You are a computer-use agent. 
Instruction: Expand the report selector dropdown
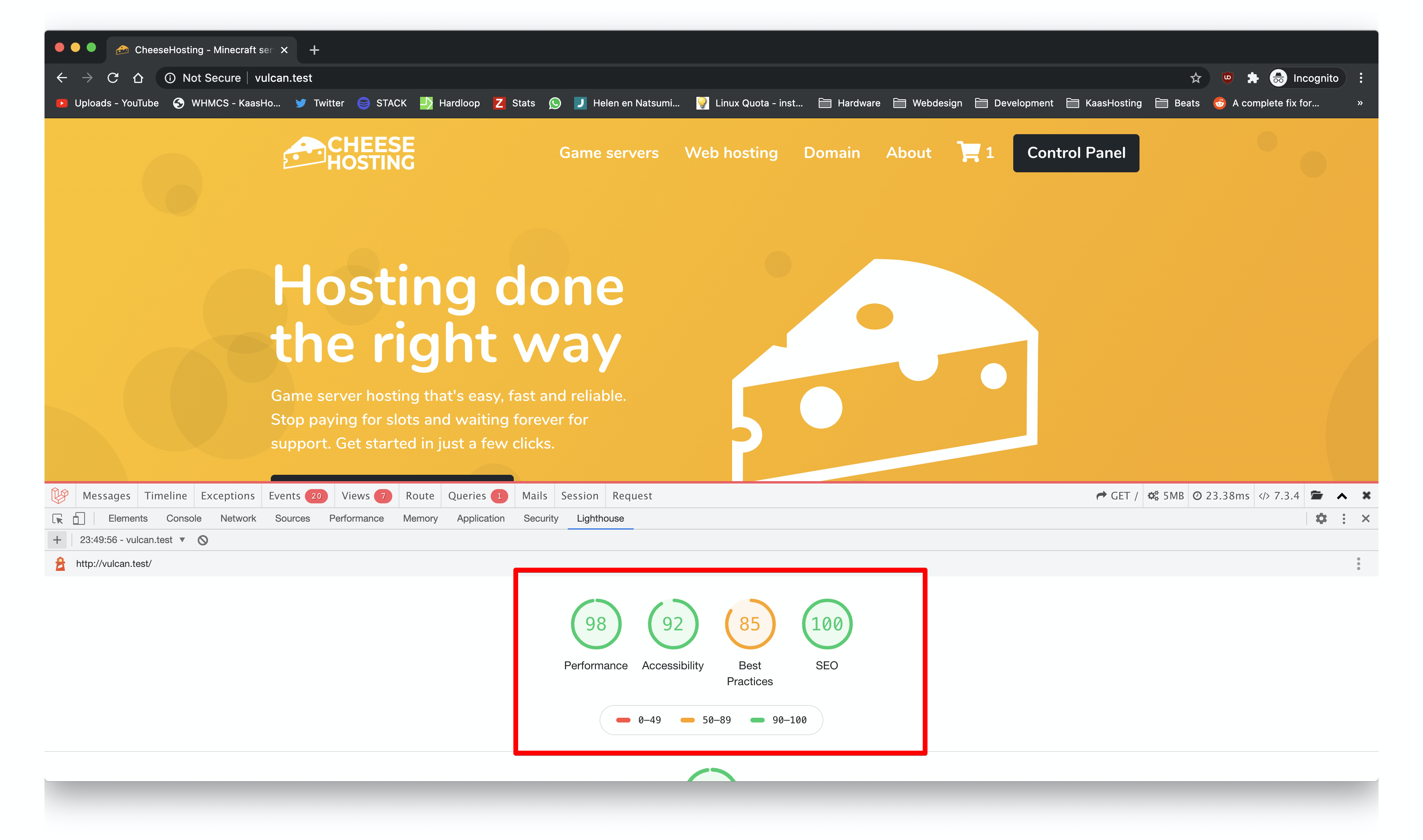(182, 540)
